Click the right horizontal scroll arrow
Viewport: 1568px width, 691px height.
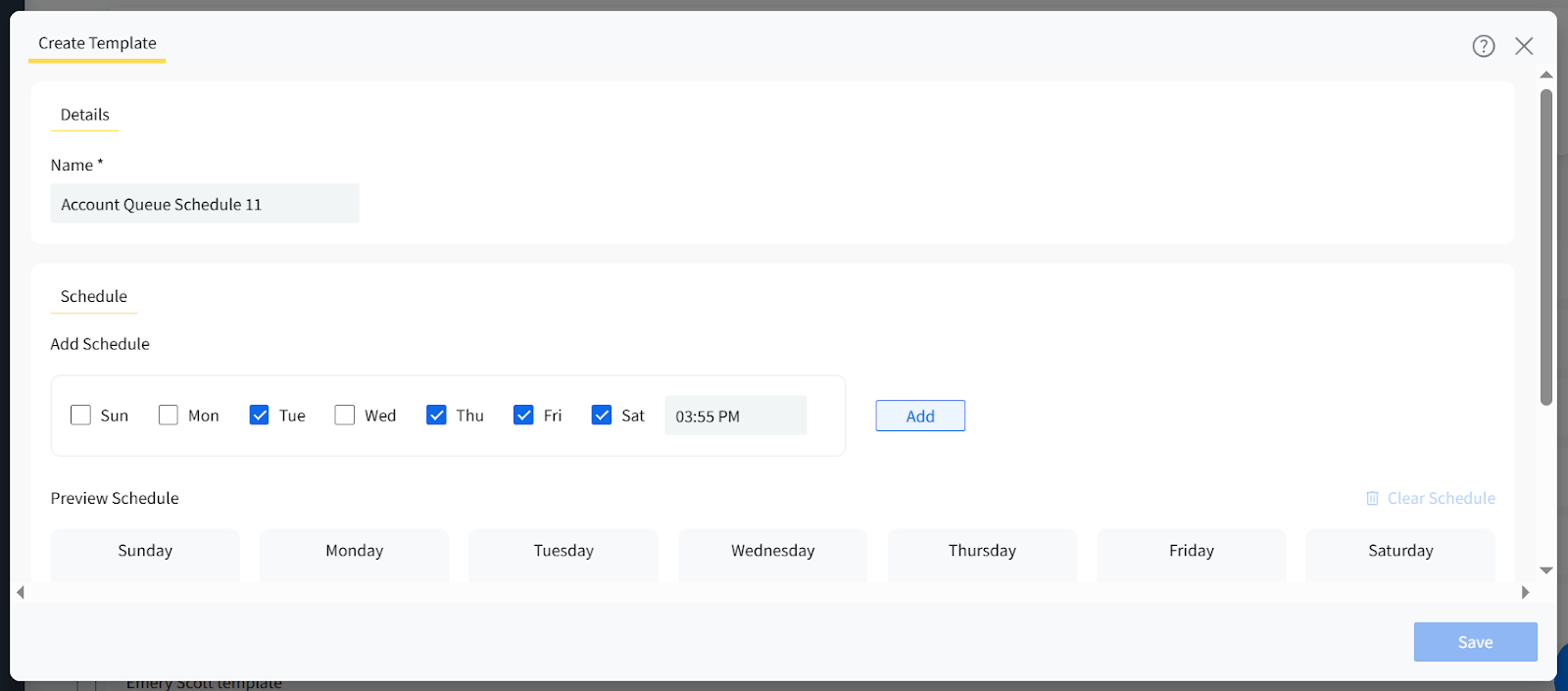click(1524, 592)
